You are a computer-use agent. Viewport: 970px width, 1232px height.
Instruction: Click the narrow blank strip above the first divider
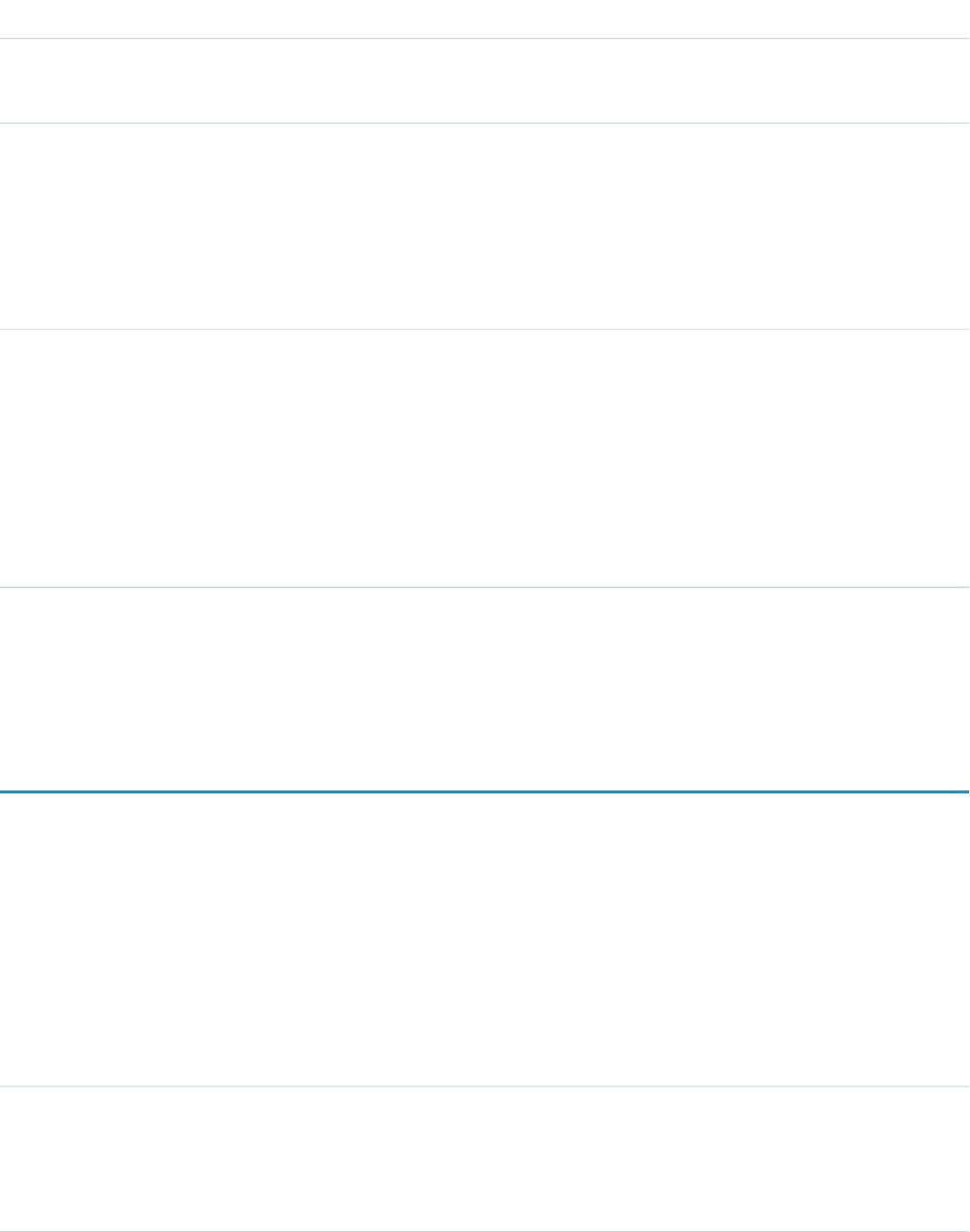click(x=485, y=18)
